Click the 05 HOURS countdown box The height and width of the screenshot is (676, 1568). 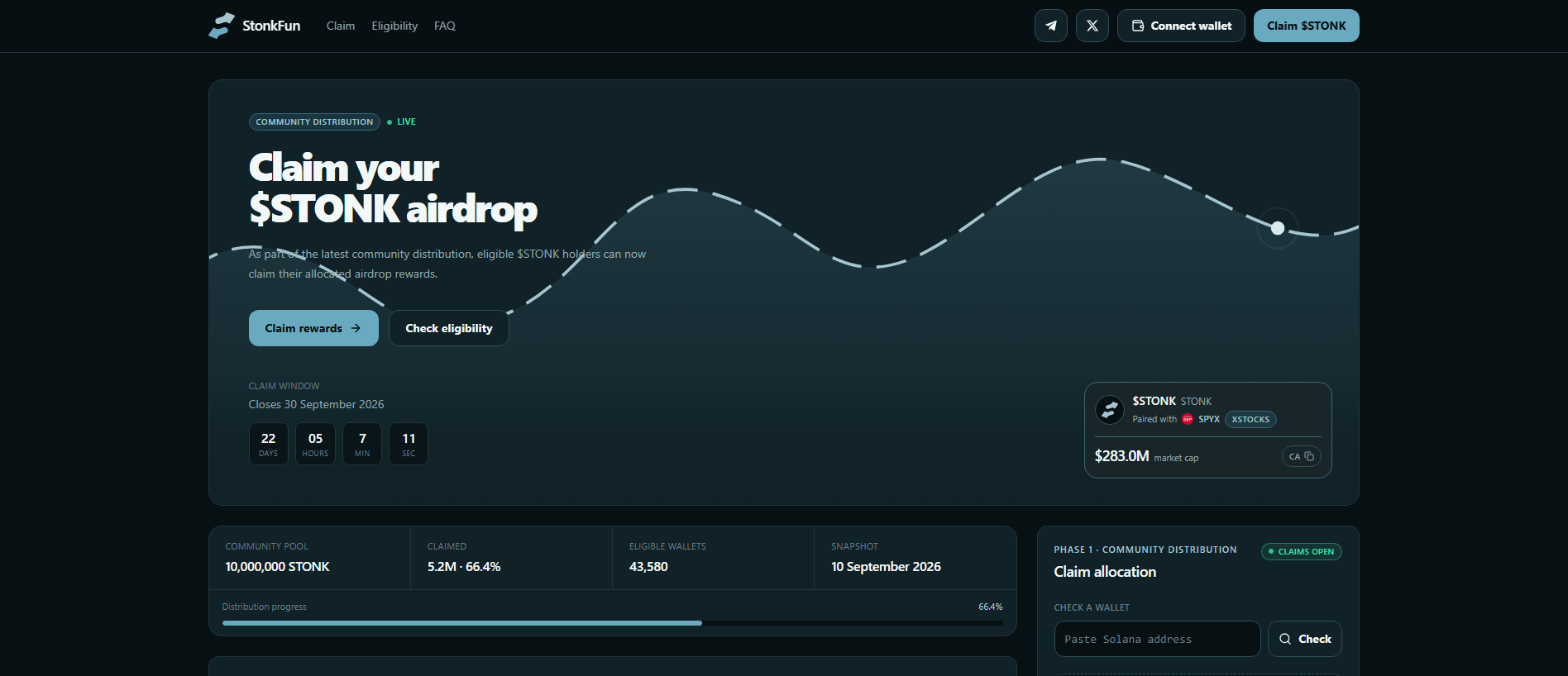click(x=315, y=444)
